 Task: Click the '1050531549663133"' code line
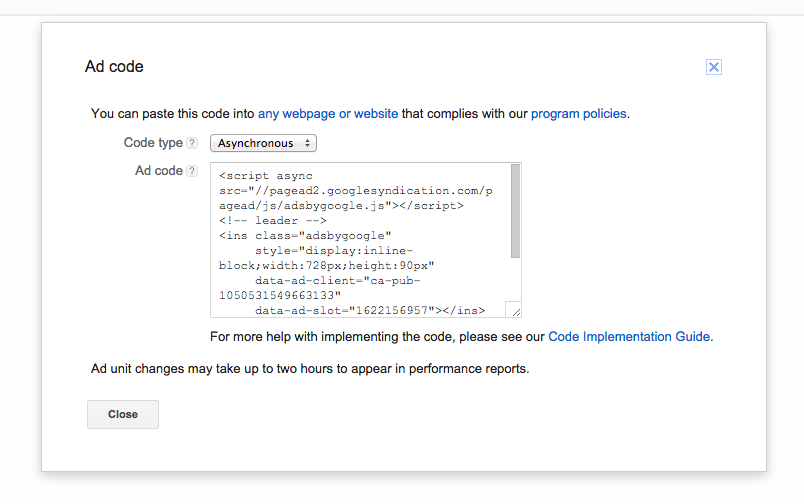(x=280, y=295)
